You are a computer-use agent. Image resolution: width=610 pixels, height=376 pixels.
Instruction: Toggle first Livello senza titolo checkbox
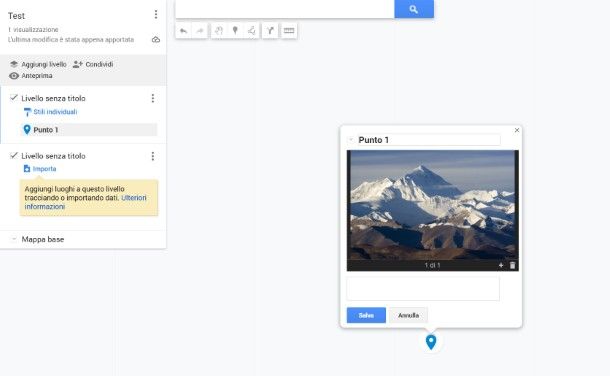[14, 98]
